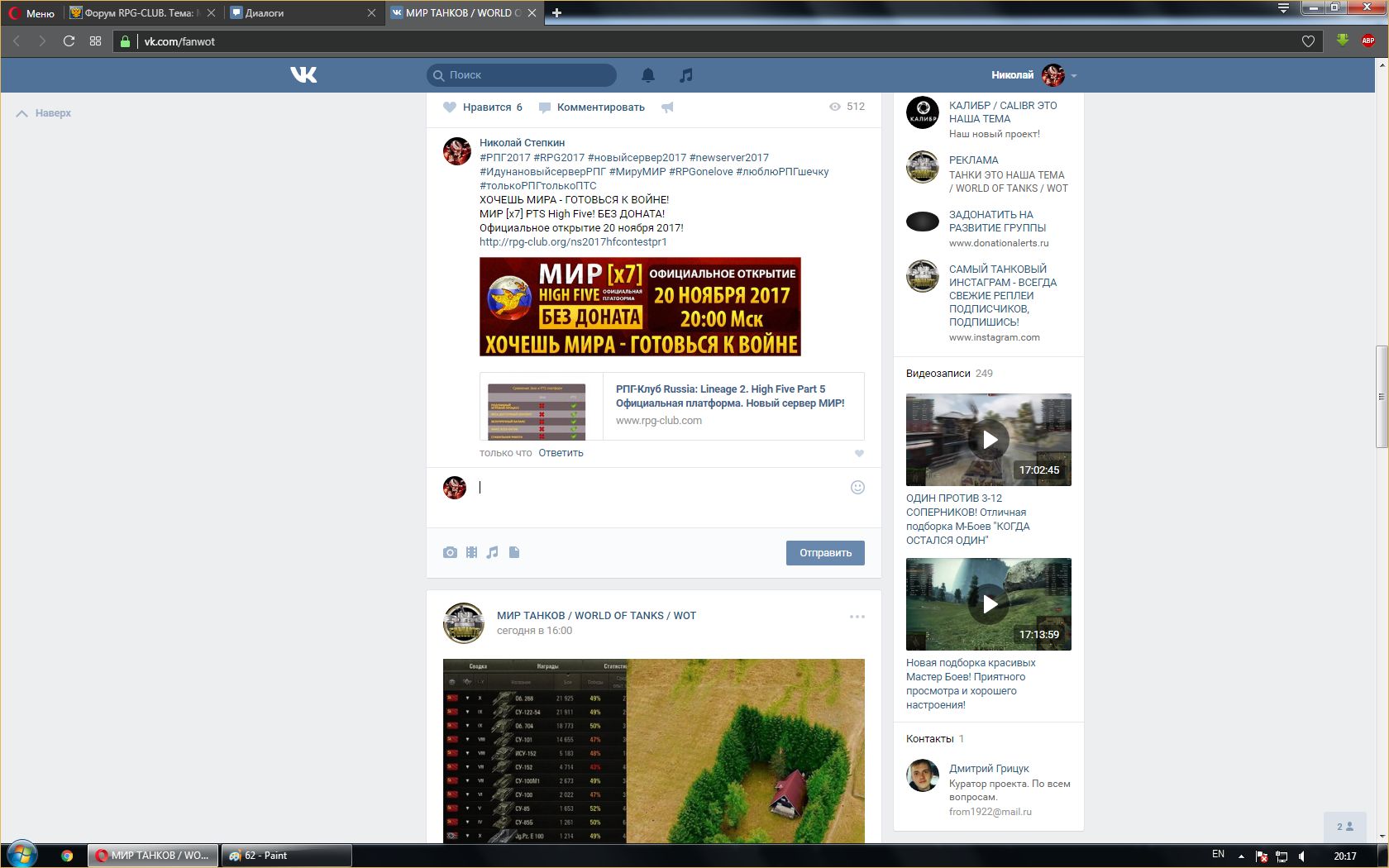Screen dimensions: 1389x868
Task: Open the МИР x7 banner image
Action: 640,307
